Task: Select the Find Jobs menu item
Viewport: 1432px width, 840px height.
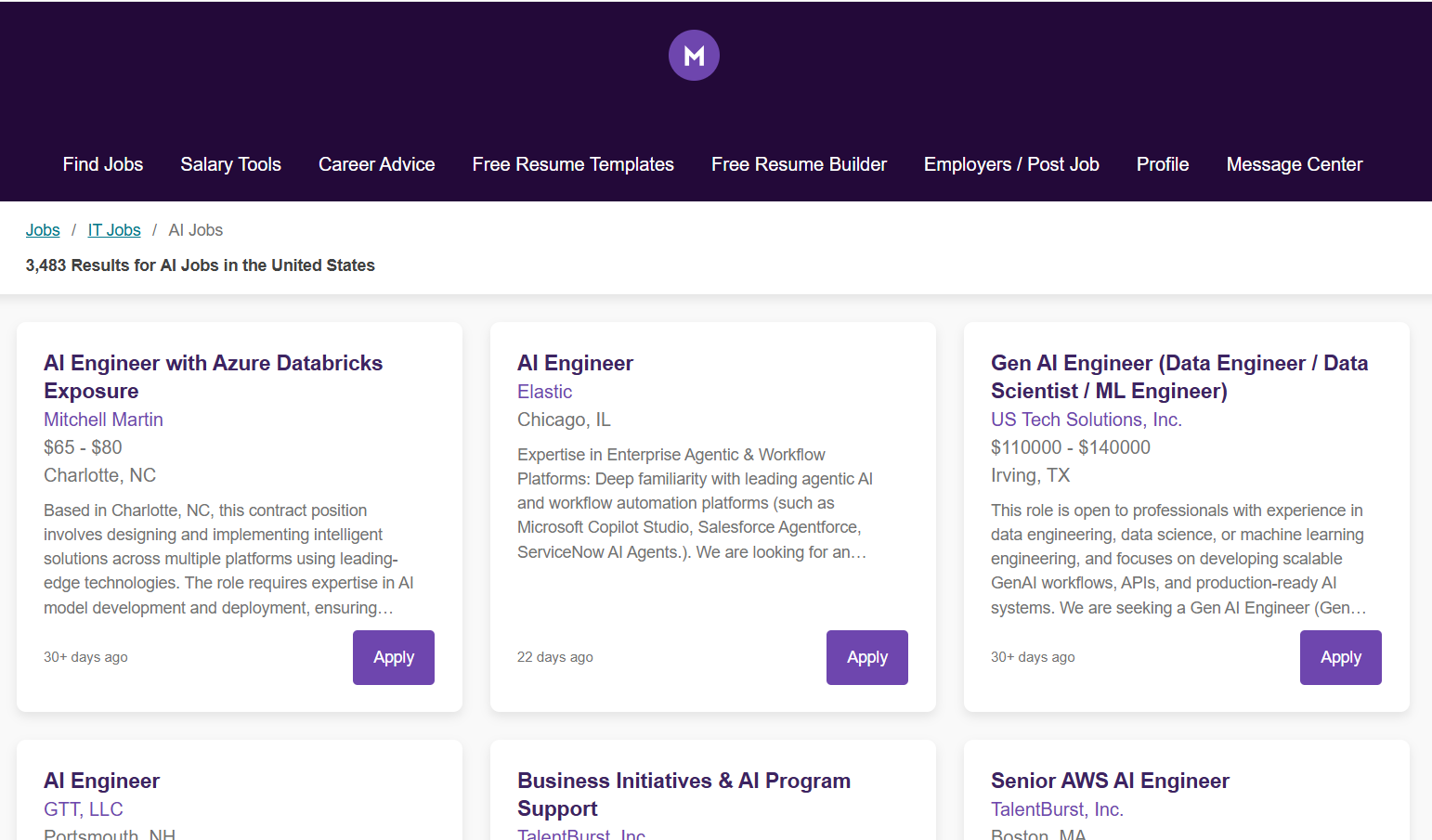Action: click(x=102, y=164)
